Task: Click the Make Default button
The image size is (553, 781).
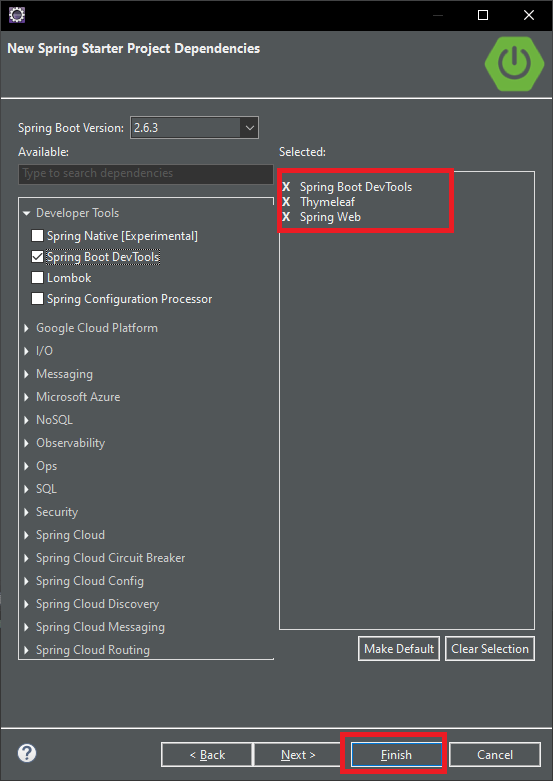Action: pyautogui.click(x=399, y=649)
